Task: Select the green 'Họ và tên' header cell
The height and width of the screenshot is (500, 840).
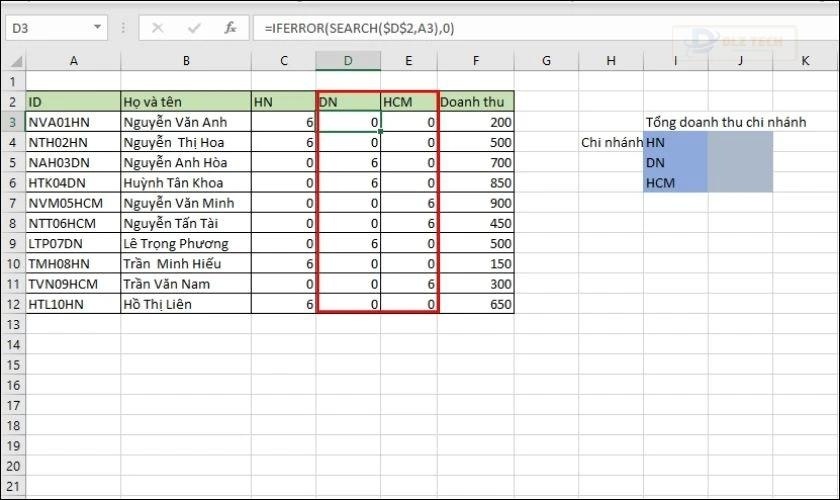Action: click(185, 102)
